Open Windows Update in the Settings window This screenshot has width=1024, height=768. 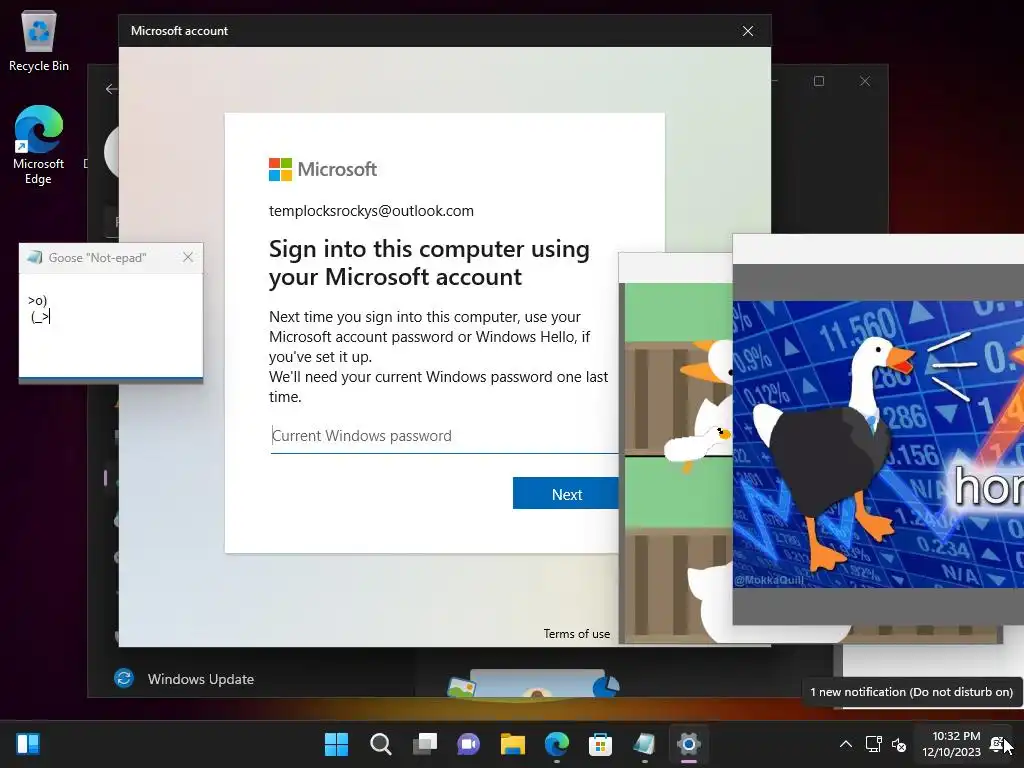click(x=200, y=679)
